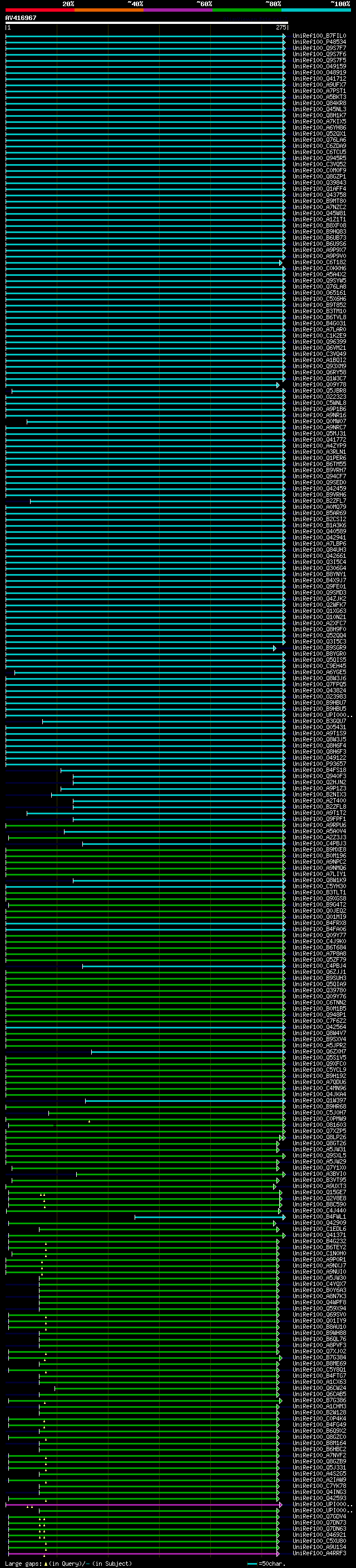Screen dimensions: 356x1568
Task: Select hit UniRef100_A9NUI0
Action: (319, 1272)
